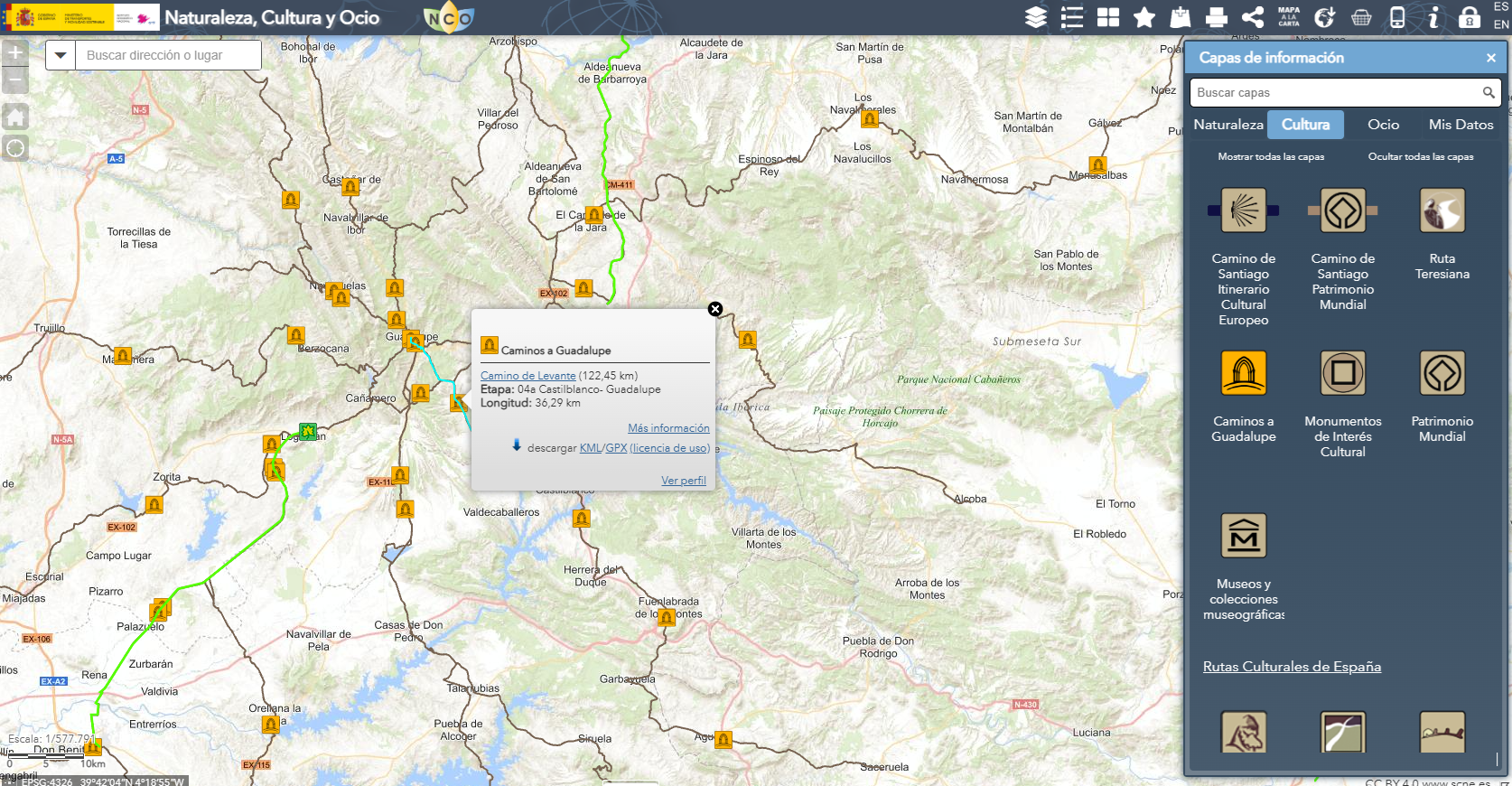1512x786 pixels.
Task: Share the map using the share icon
Action: coord(1253,17)
